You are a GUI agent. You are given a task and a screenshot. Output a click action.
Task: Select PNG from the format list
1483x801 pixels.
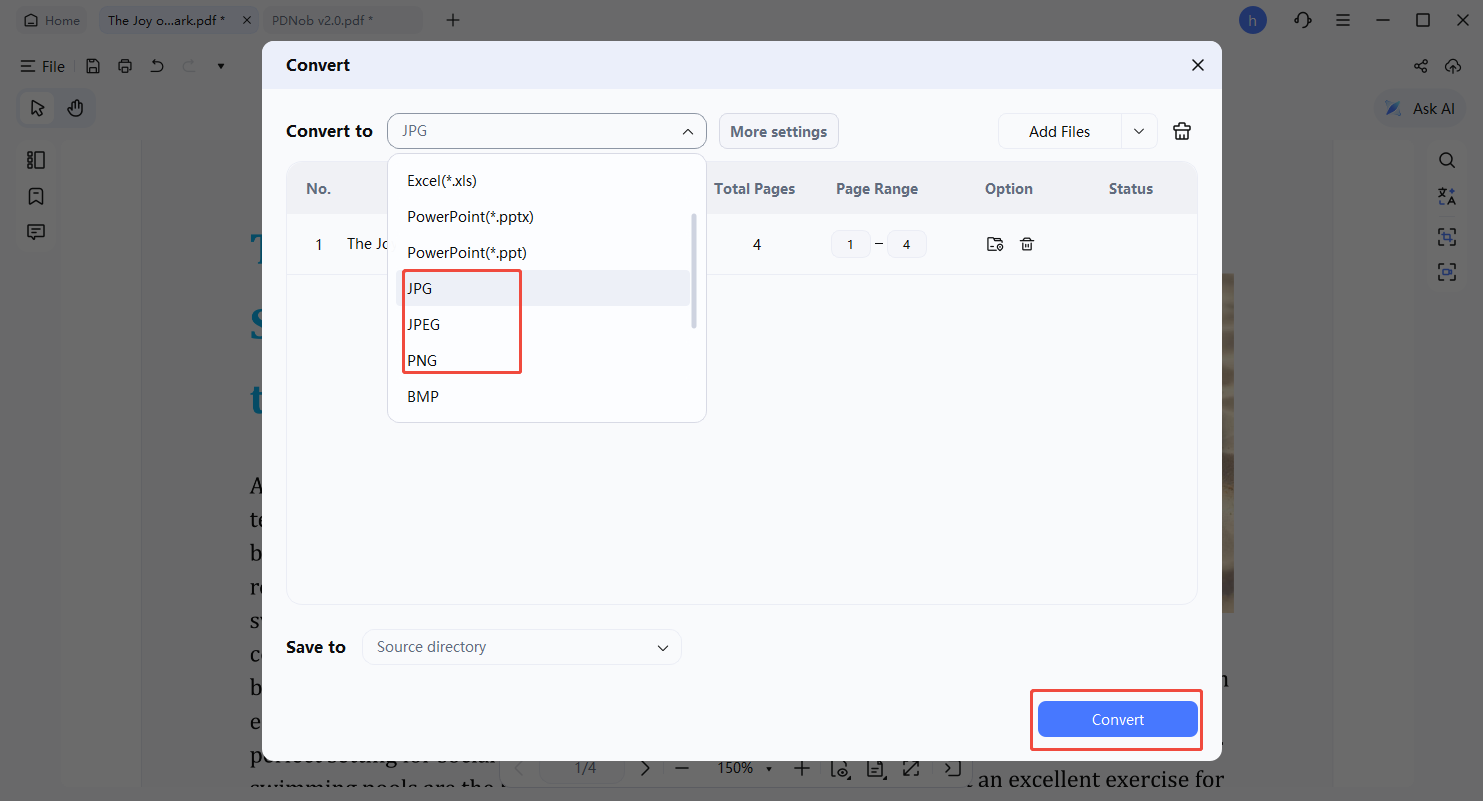pyautogui.click(x=422, y=360)
